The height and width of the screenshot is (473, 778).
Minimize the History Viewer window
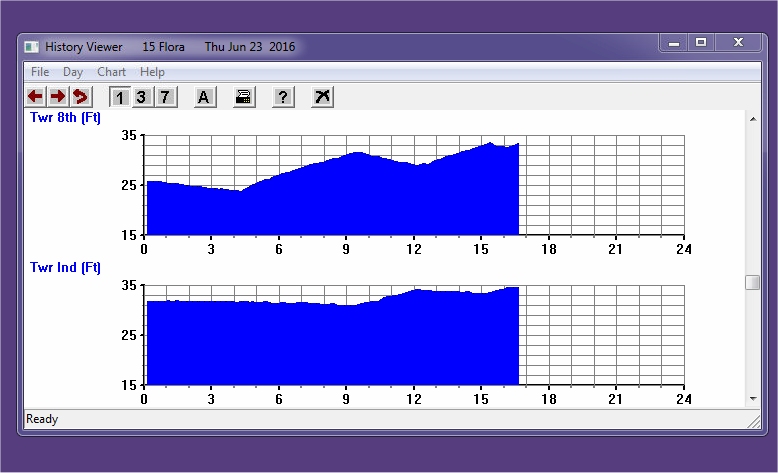[x=674, y=43]
